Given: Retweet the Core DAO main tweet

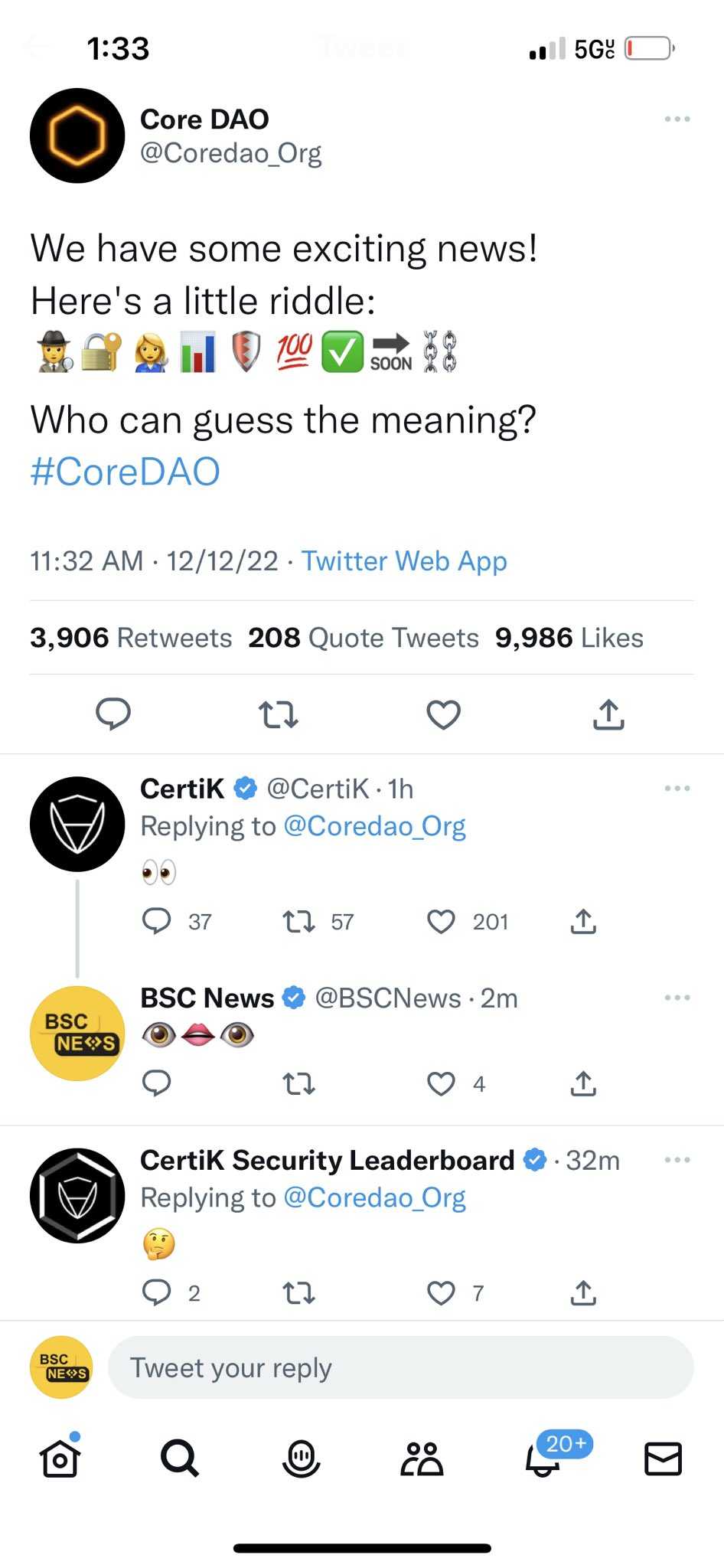Looking at the screenshot, I should pyautogui.click(x=278, y=714).
